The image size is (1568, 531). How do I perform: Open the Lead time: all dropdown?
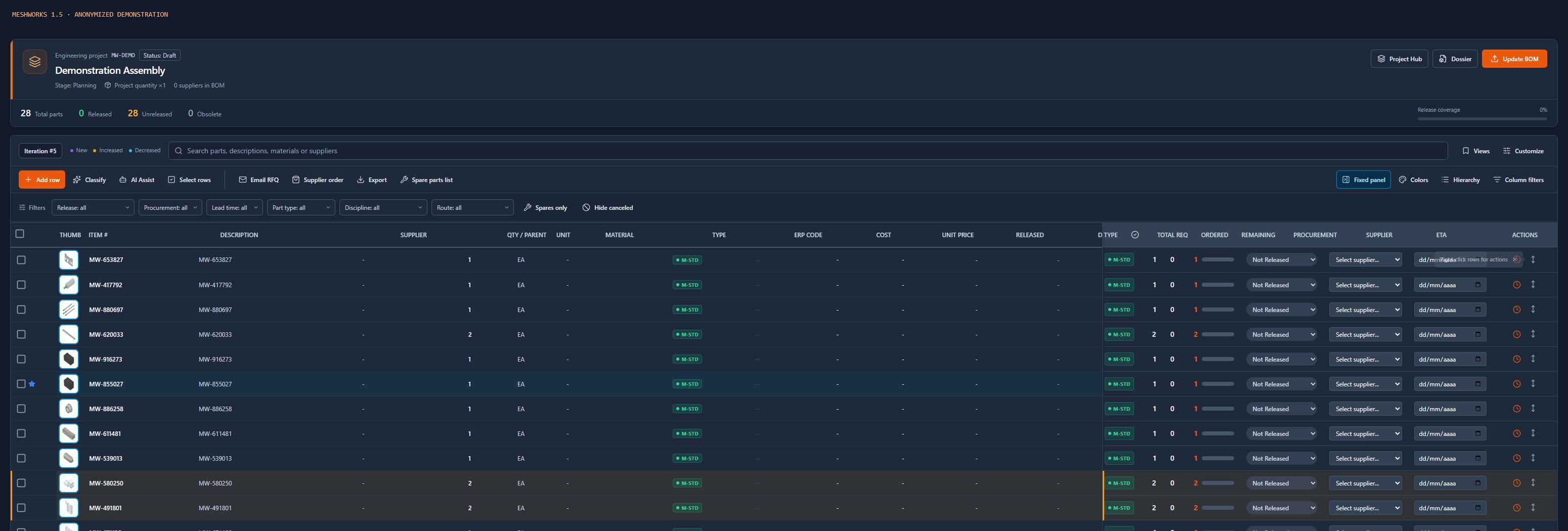point(234,207)
